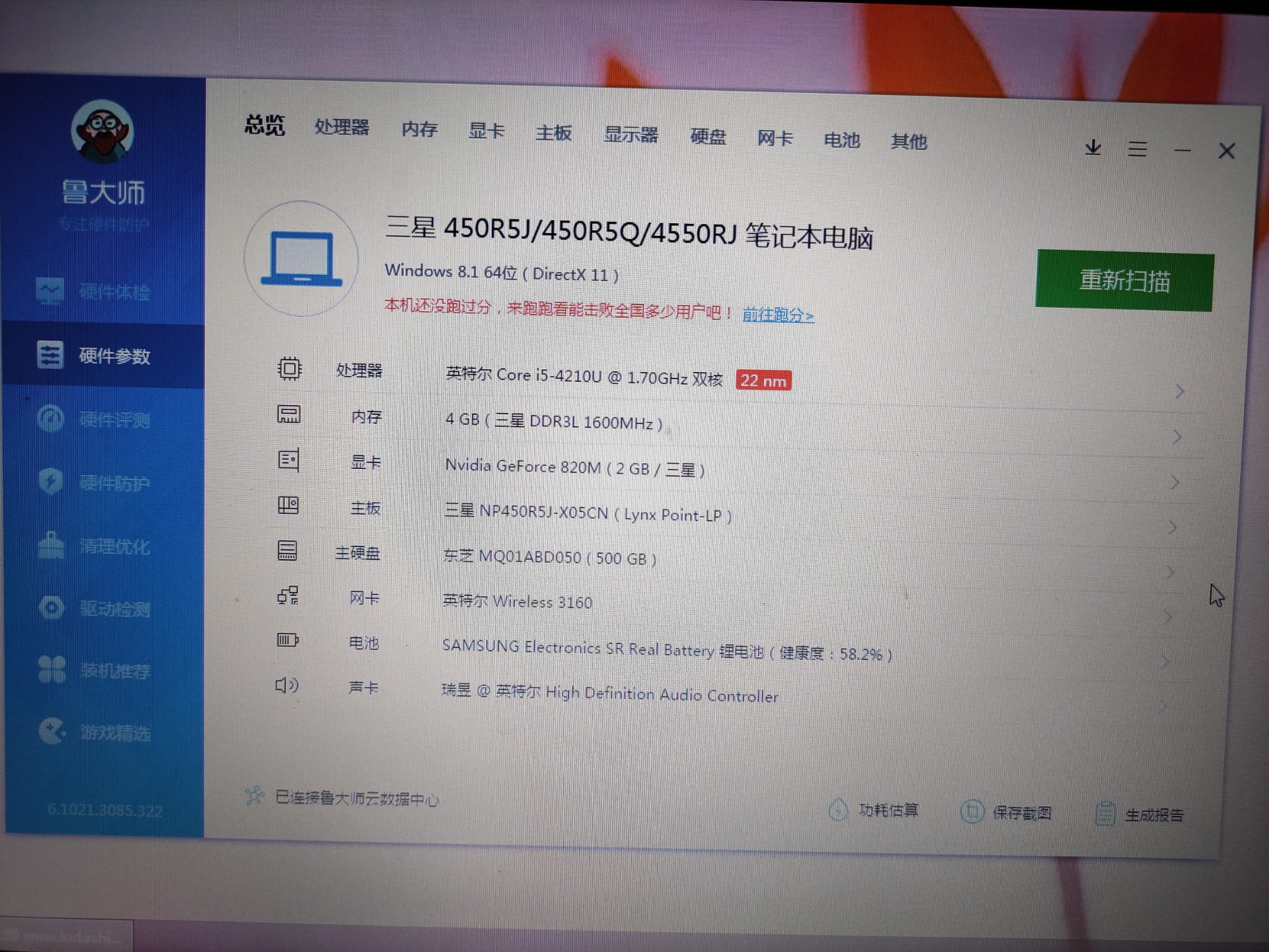Image resolution: width=1269 pixels, height=952 pixels.
Task: Switch to the 内存 memory tab
Action: pyautogui.click(x=420, y=129)
